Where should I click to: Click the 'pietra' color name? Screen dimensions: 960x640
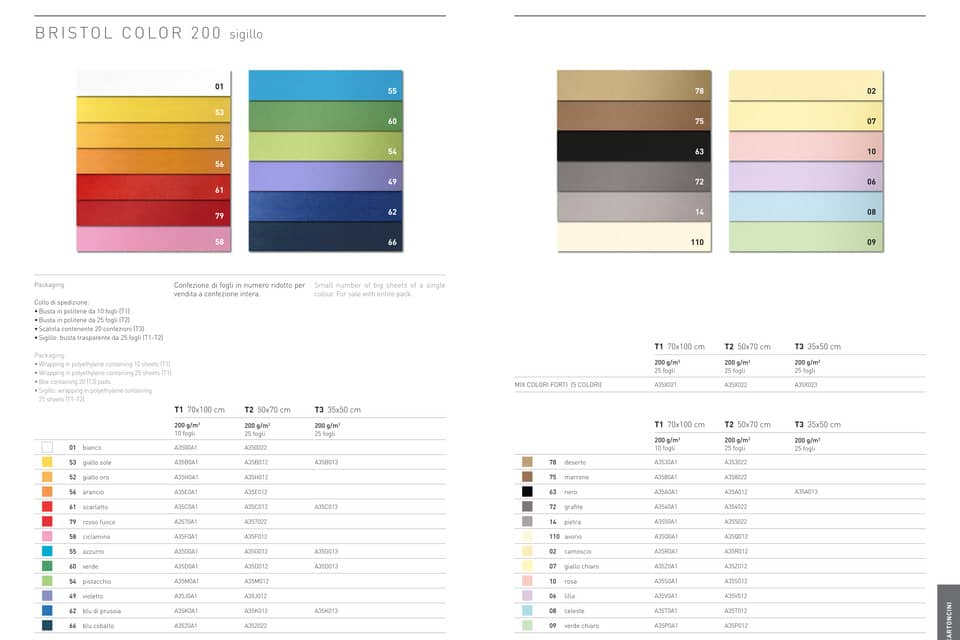pos(572,522)
